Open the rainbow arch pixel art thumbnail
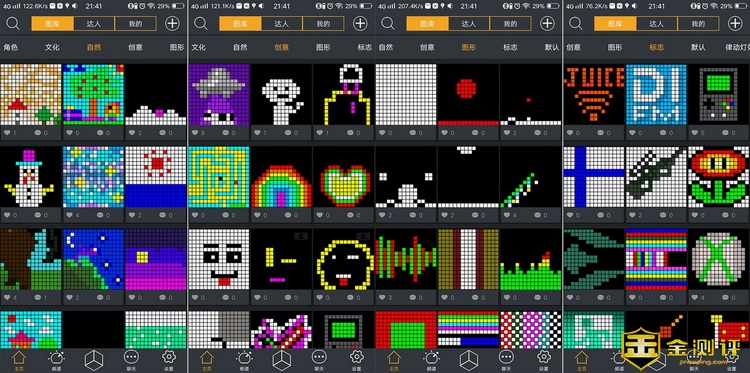 pos(281,176)
